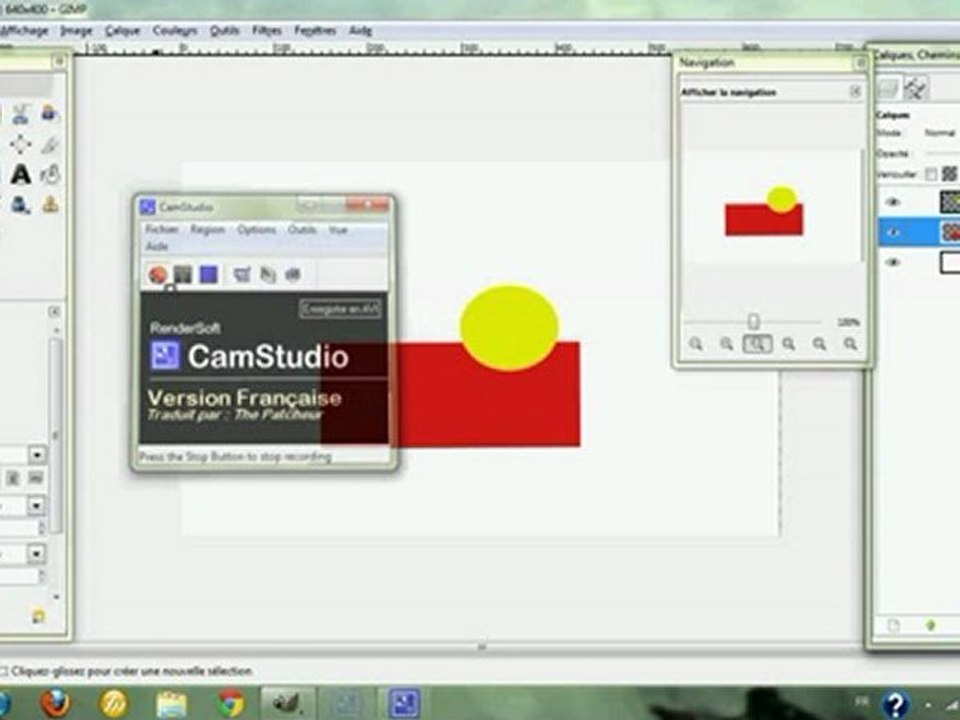Click the upper spin arrows in tool options

[x=42, y=528]
